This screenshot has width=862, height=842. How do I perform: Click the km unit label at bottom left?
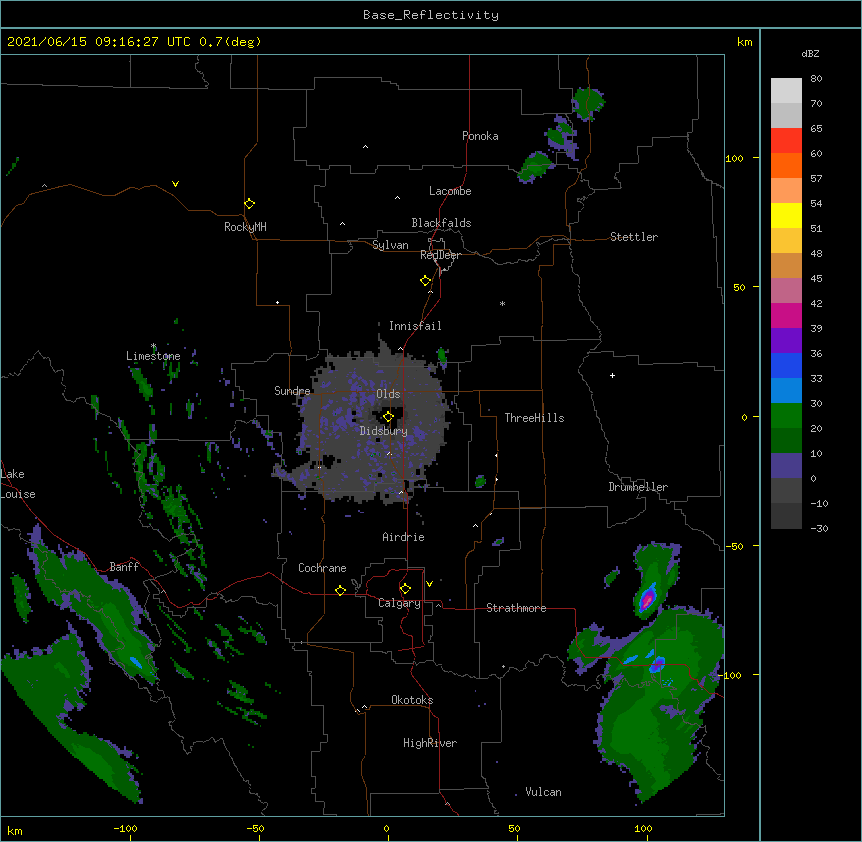15,831
